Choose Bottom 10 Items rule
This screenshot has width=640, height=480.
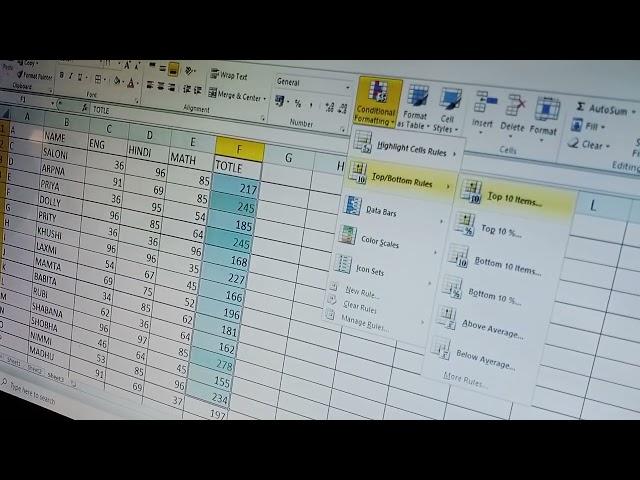point(500,261)
